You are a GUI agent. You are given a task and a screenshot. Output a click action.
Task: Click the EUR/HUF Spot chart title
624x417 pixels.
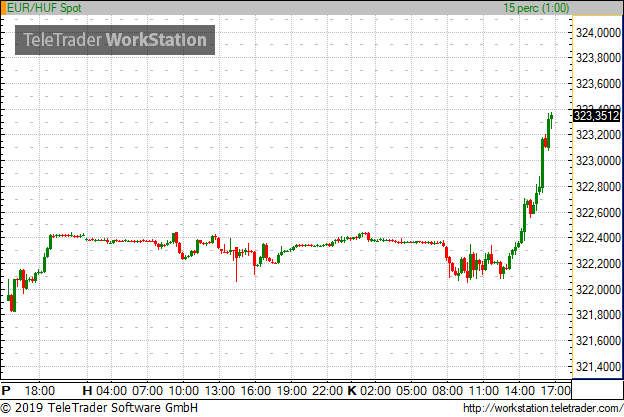click(44, 8)
